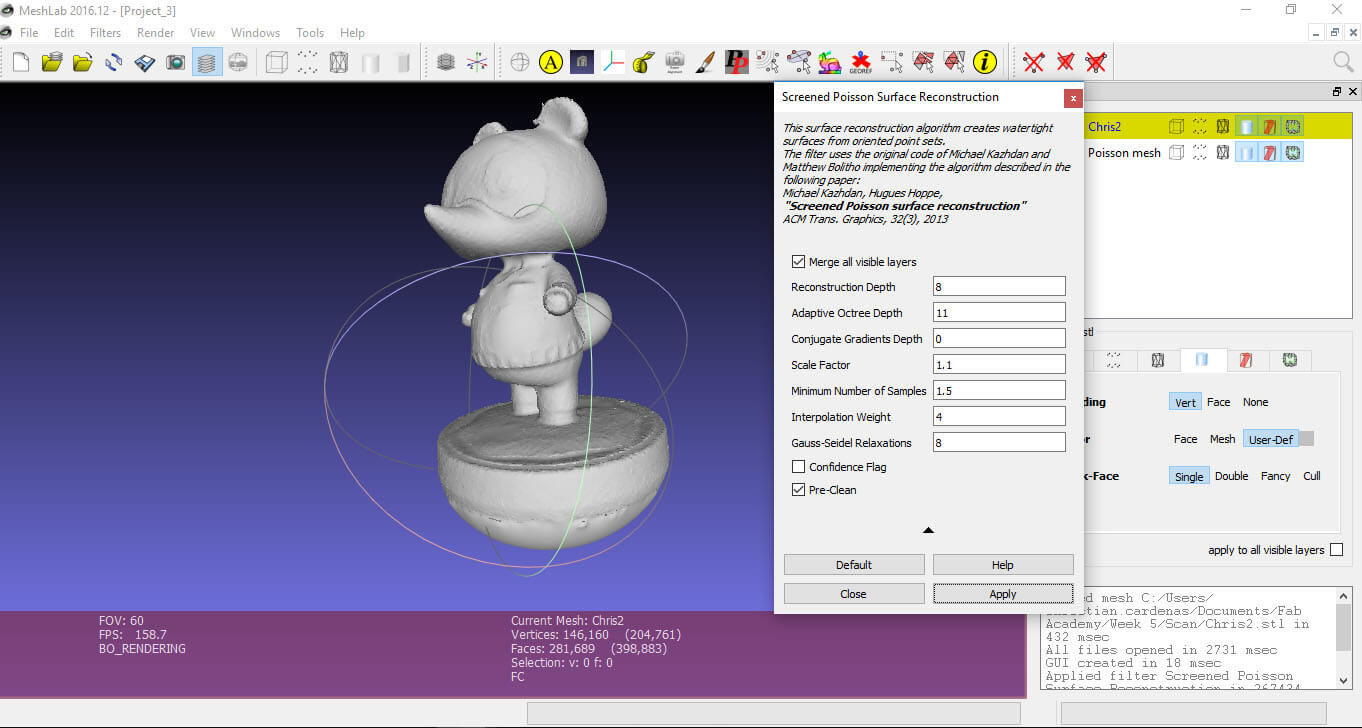Select faces in a rectangular region

[923, 62]
